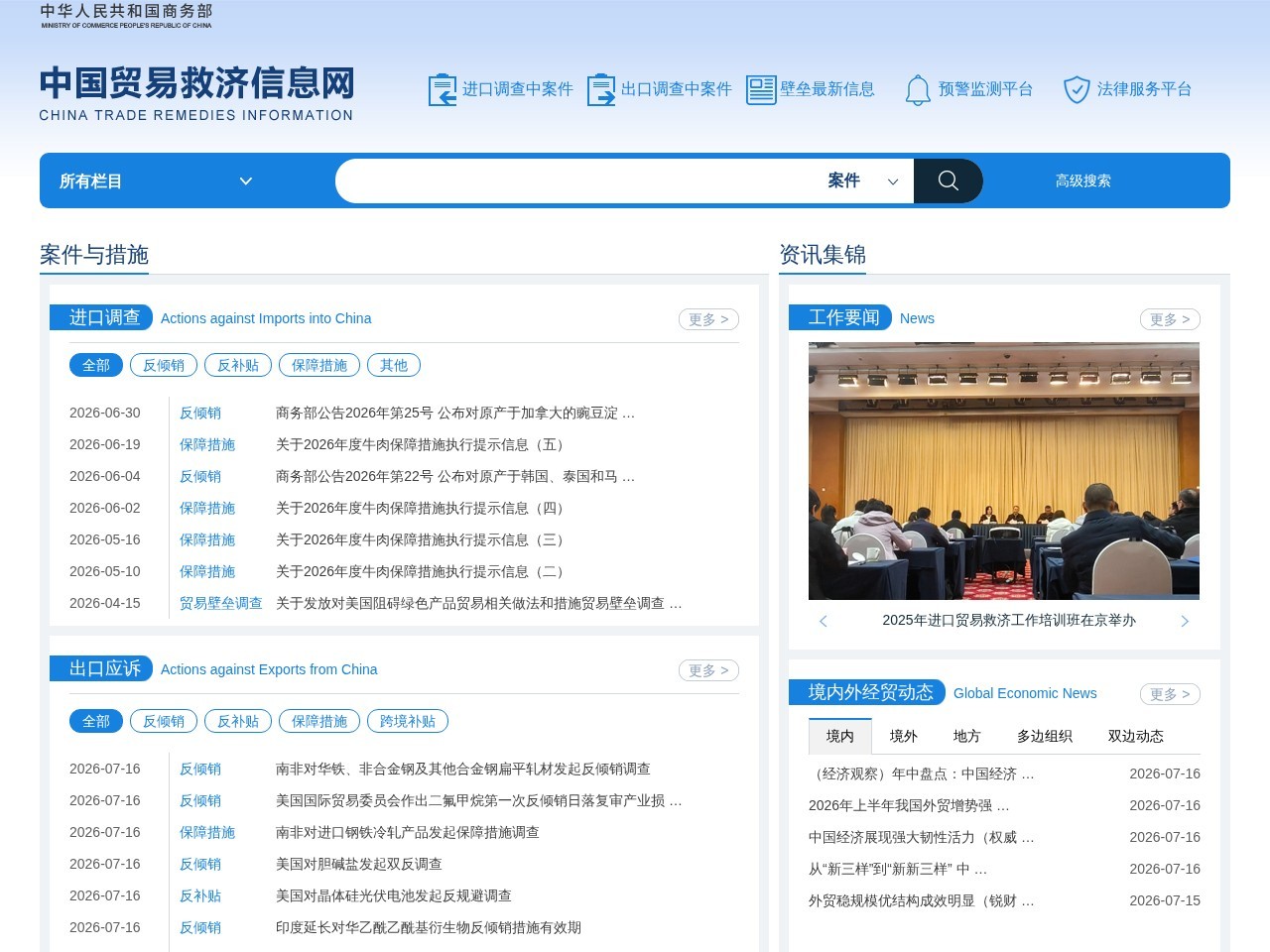The width and height of the screenshot is (1270, 952).
Task: Expand the 所有栏目 dropdown
Action: (156, 180)
